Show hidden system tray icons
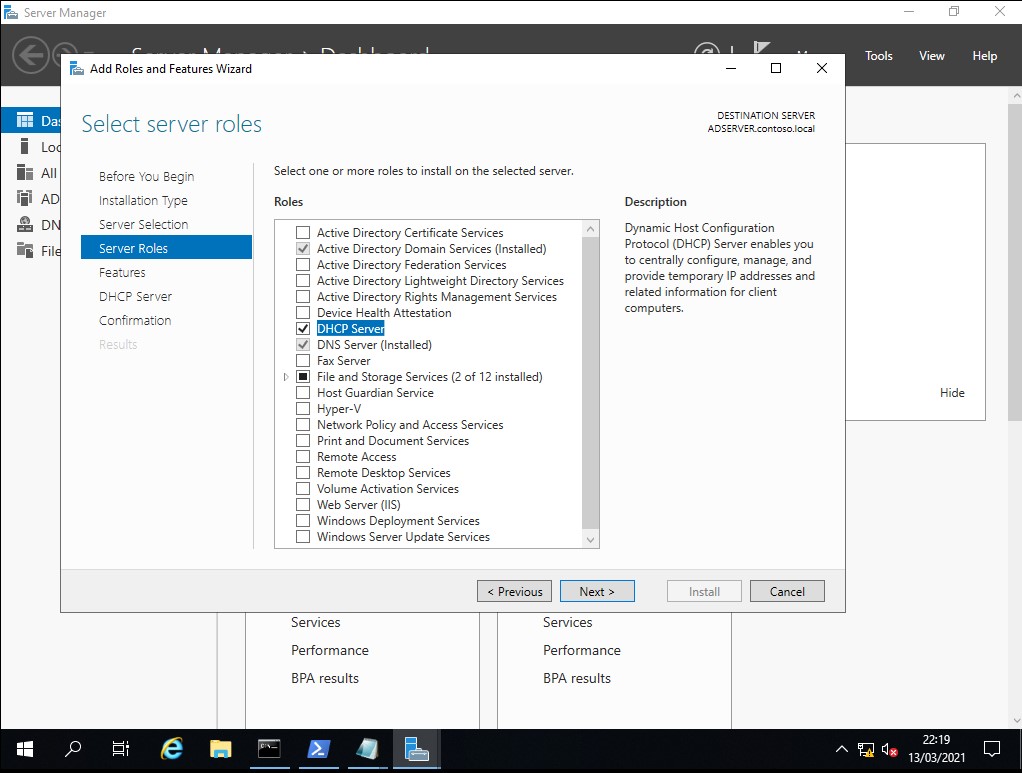 (841, 749)
